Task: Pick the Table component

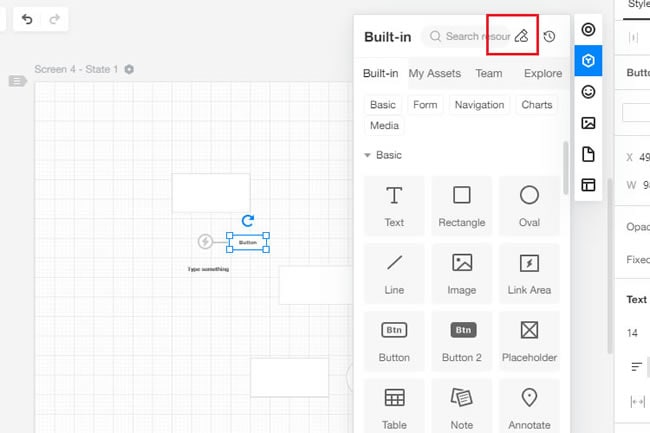Action: 394,407
